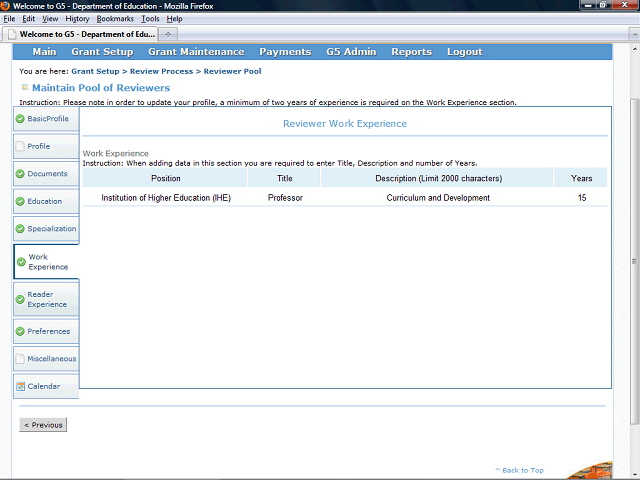
Task: Open the Bookmarks menu in Firefox
Action: tap(115, 19)
